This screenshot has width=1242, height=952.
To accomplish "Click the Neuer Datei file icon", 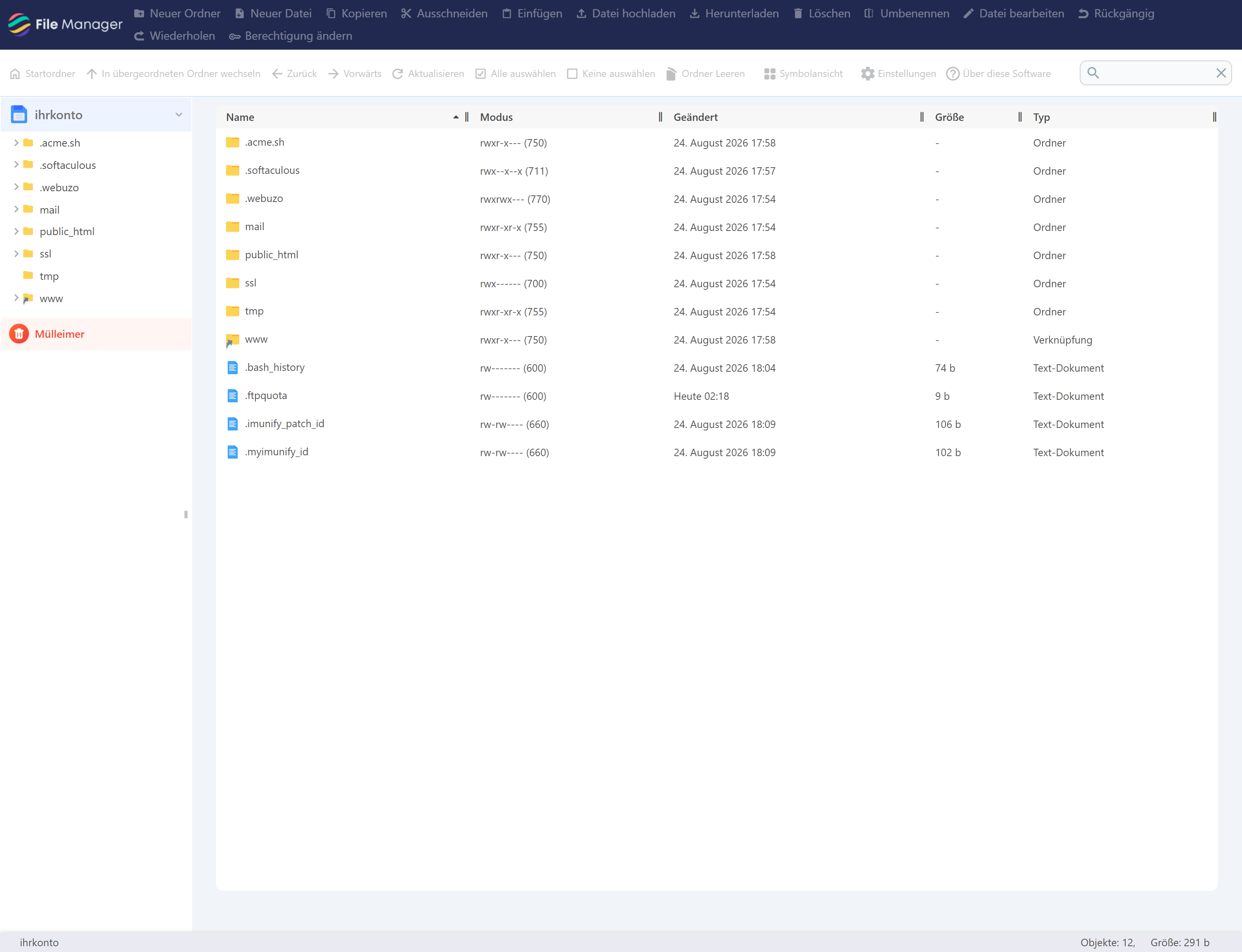I will point(239,13).
